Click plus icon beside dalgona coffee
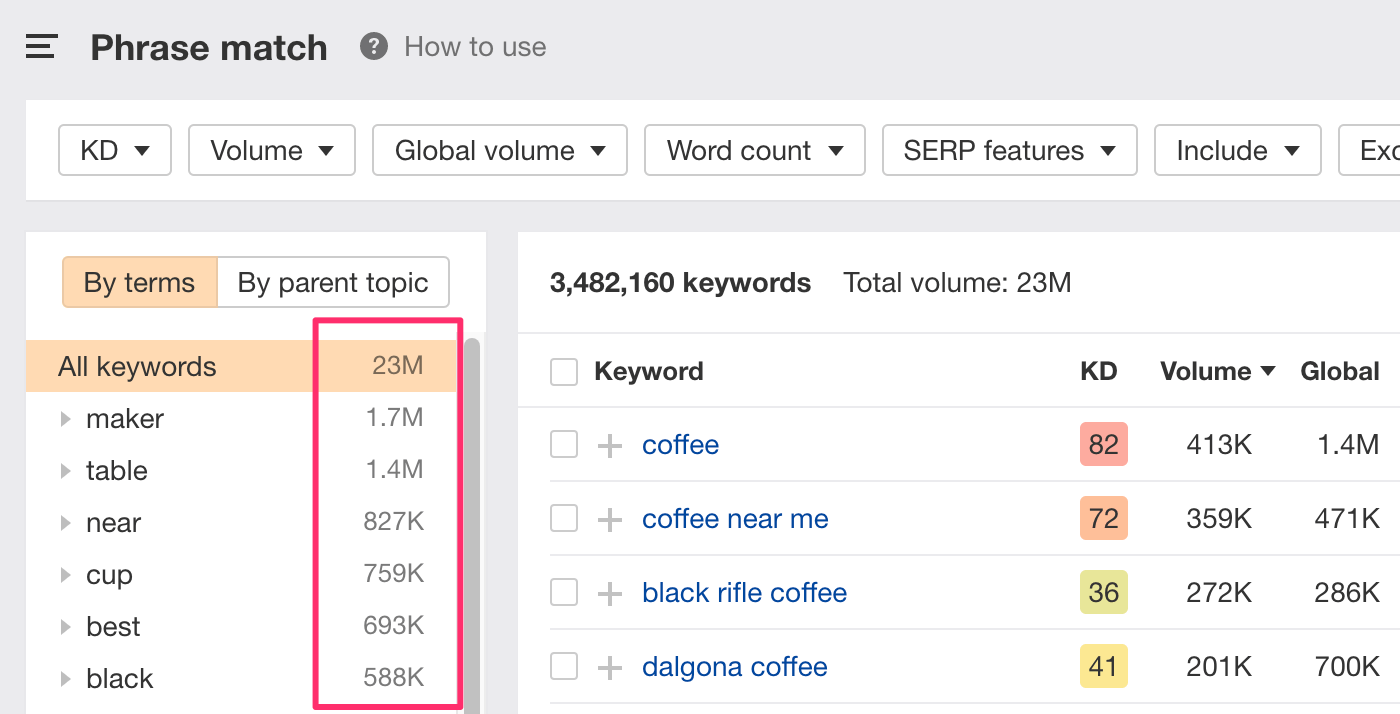 click(610, 667)
